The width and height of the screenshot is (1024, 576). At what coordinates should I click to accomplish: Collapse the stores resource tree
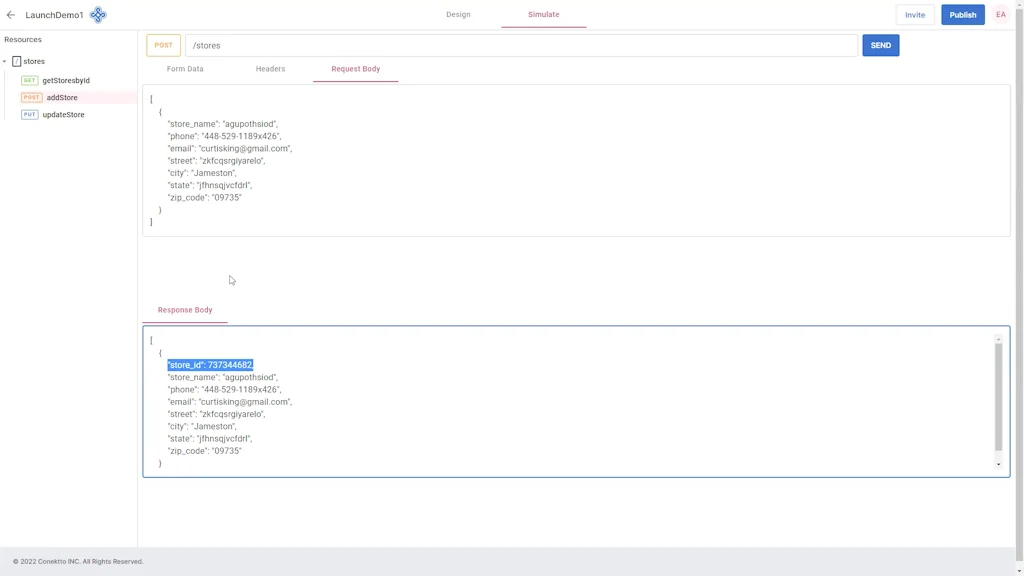4,61
